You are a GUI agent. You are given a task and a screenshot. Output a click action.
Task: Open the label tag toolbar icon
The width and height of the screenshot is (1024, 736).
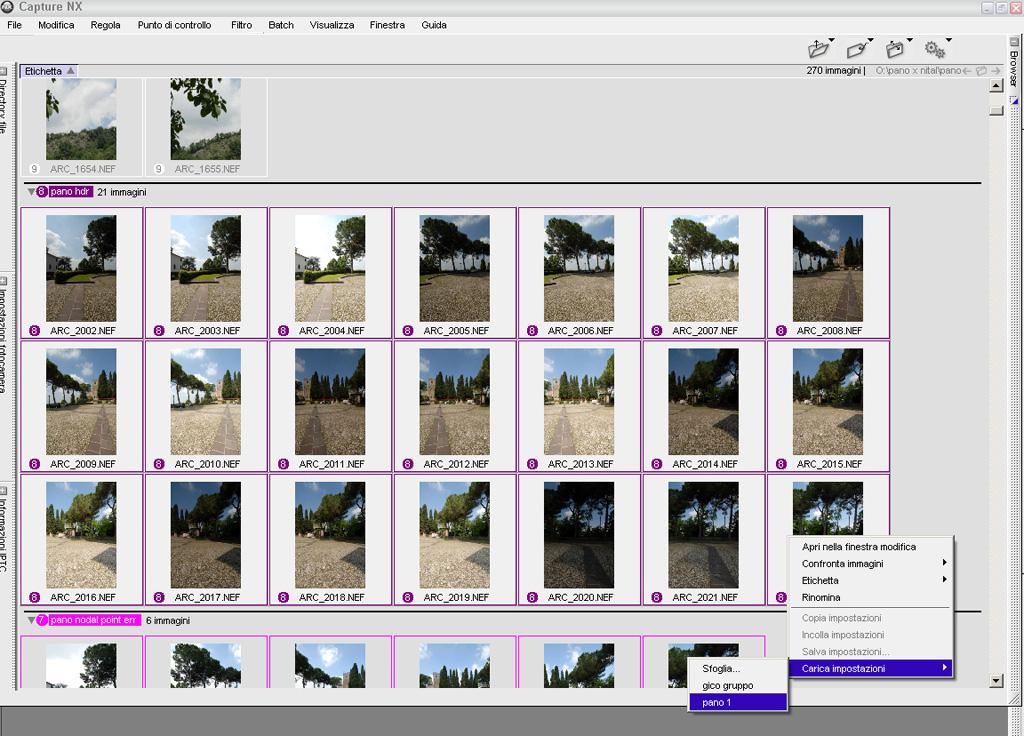tap(856, 50)
